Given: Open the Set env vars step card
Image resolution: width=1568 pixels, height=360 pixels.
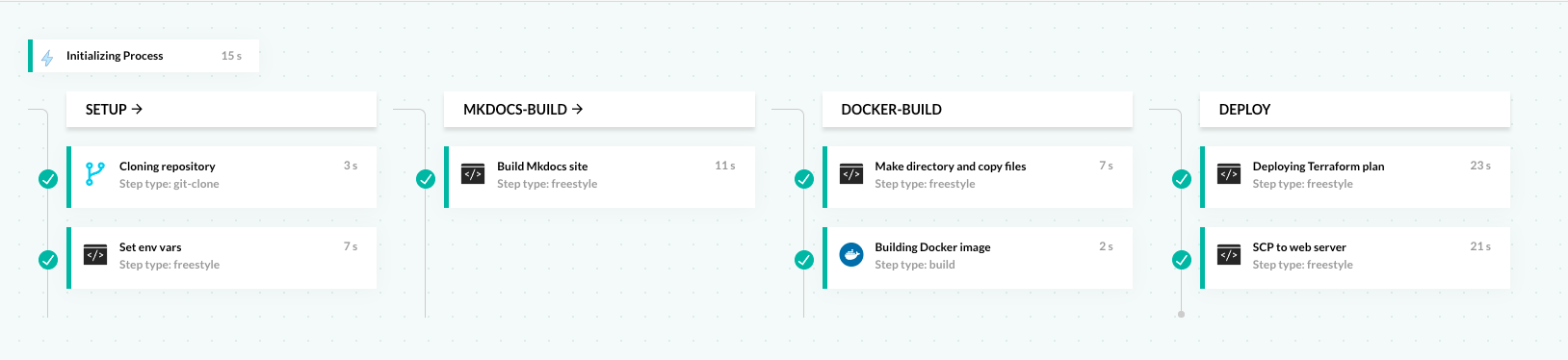Looking at the screenshot, I should pos(222,258).
